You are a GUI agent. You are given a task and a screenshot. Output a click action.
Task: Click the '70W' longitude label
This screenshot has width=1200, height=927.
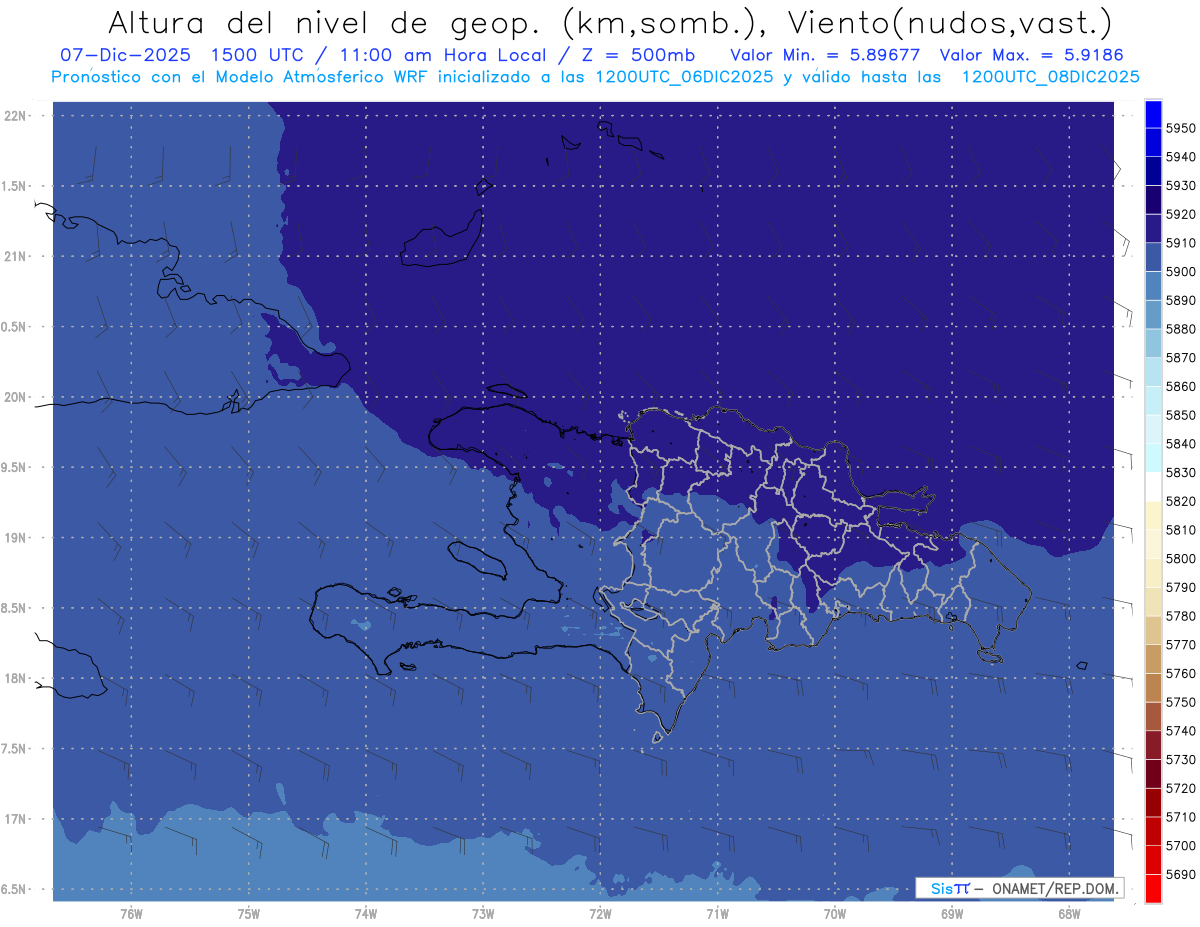tap(835, 914)
